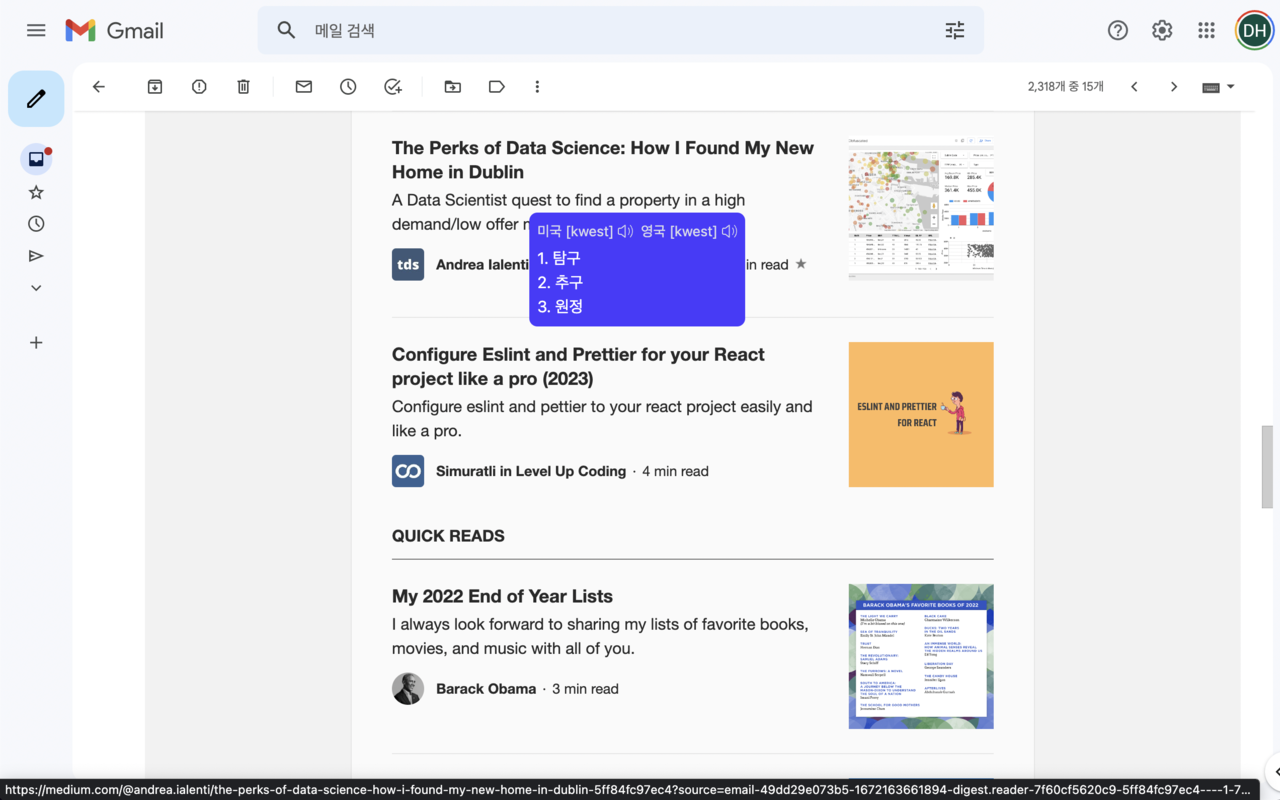Open the Settings gear
The image size is (1280, 800).
pyautogui.click(x=1162, y=30)
